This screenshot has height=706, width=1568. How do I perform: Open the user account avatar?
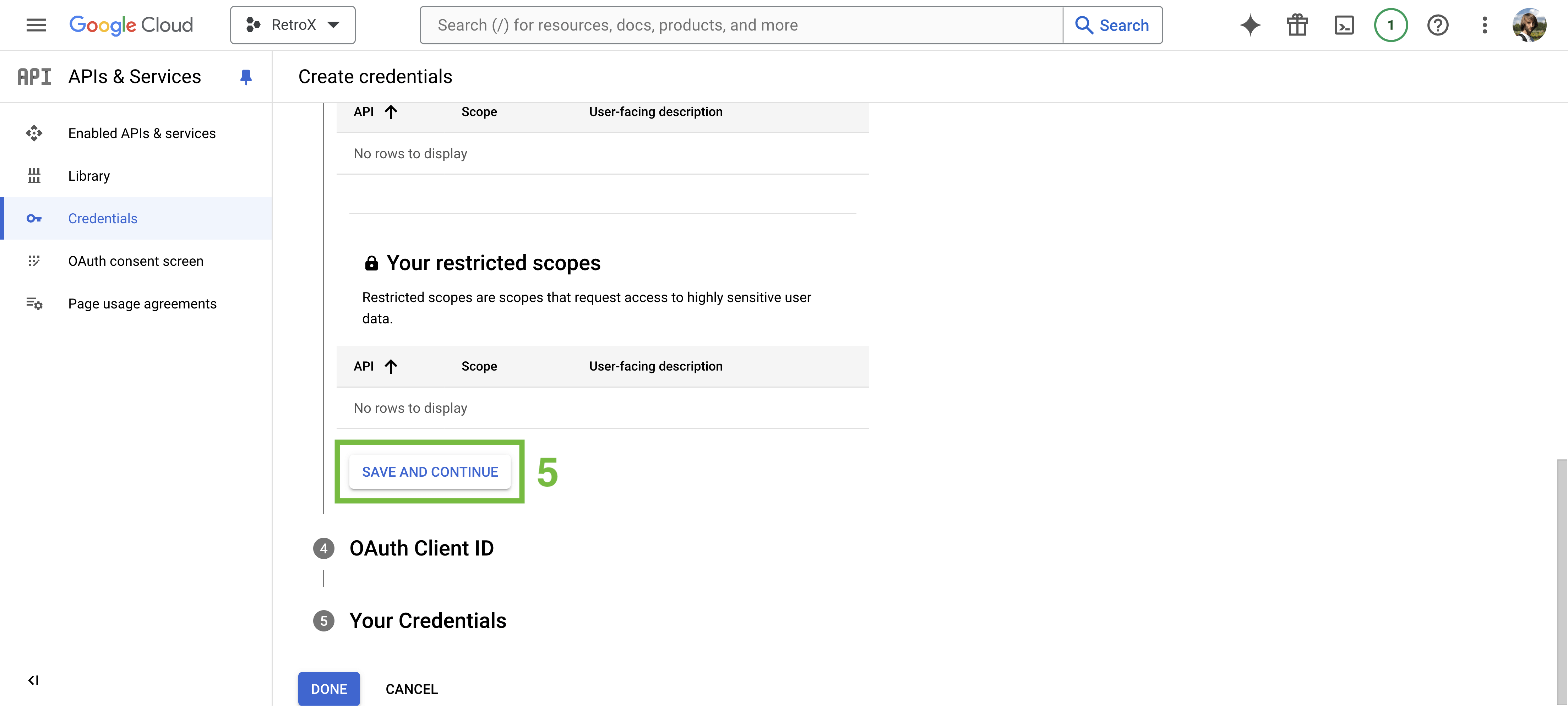tap(1529, 25)
